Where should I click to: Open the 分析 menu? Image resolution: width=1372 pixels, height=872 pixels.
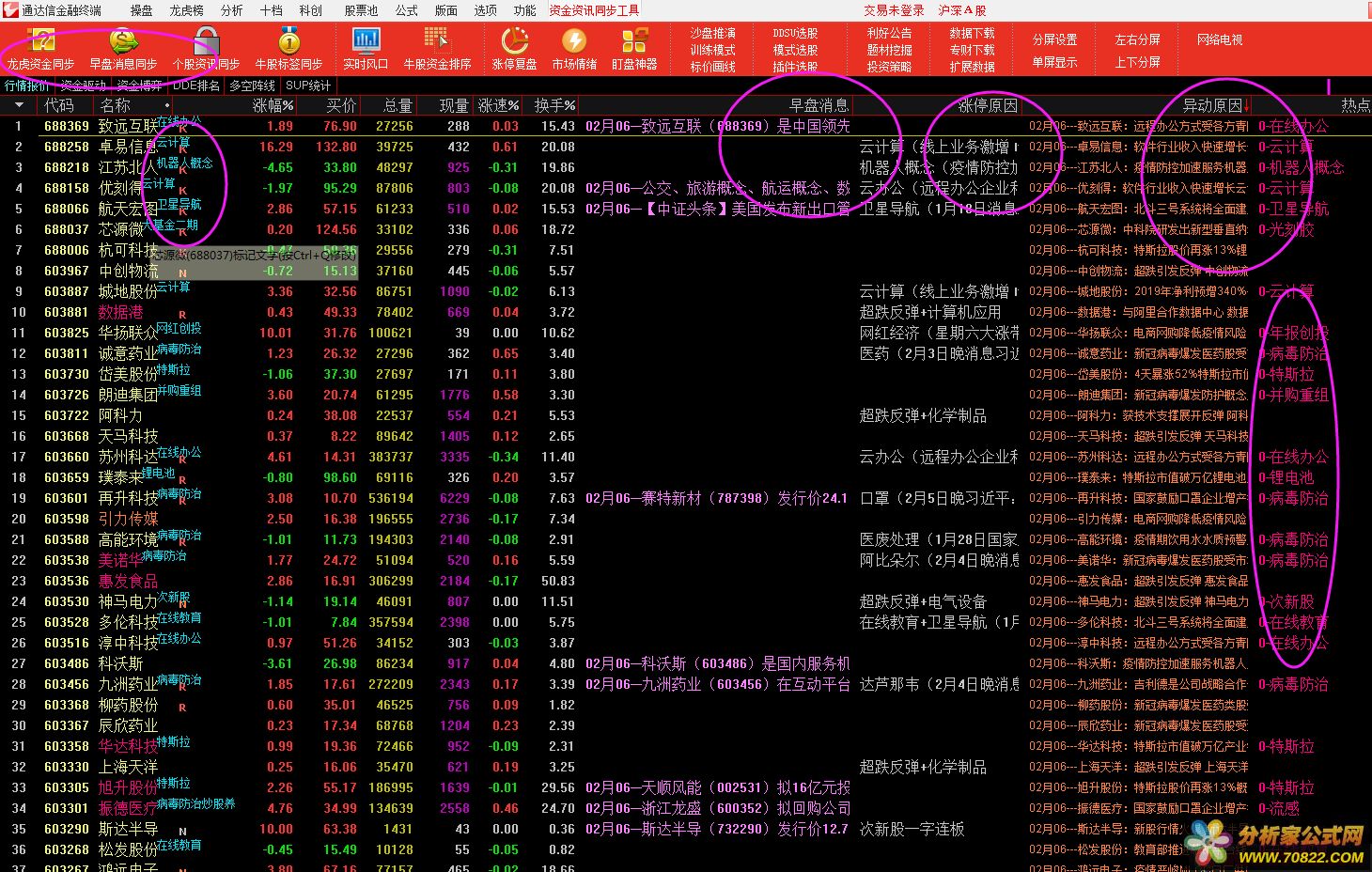click(231, 10)
